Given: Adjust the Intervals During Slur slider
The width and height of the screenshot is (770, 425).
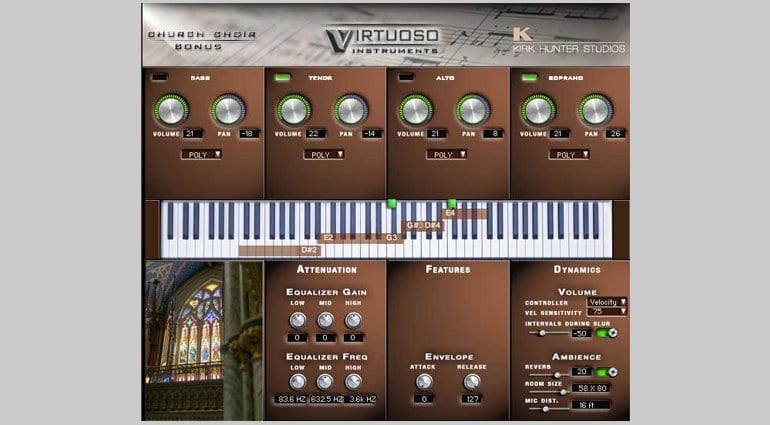Looking at the screenshot, I should coord(549,333).
